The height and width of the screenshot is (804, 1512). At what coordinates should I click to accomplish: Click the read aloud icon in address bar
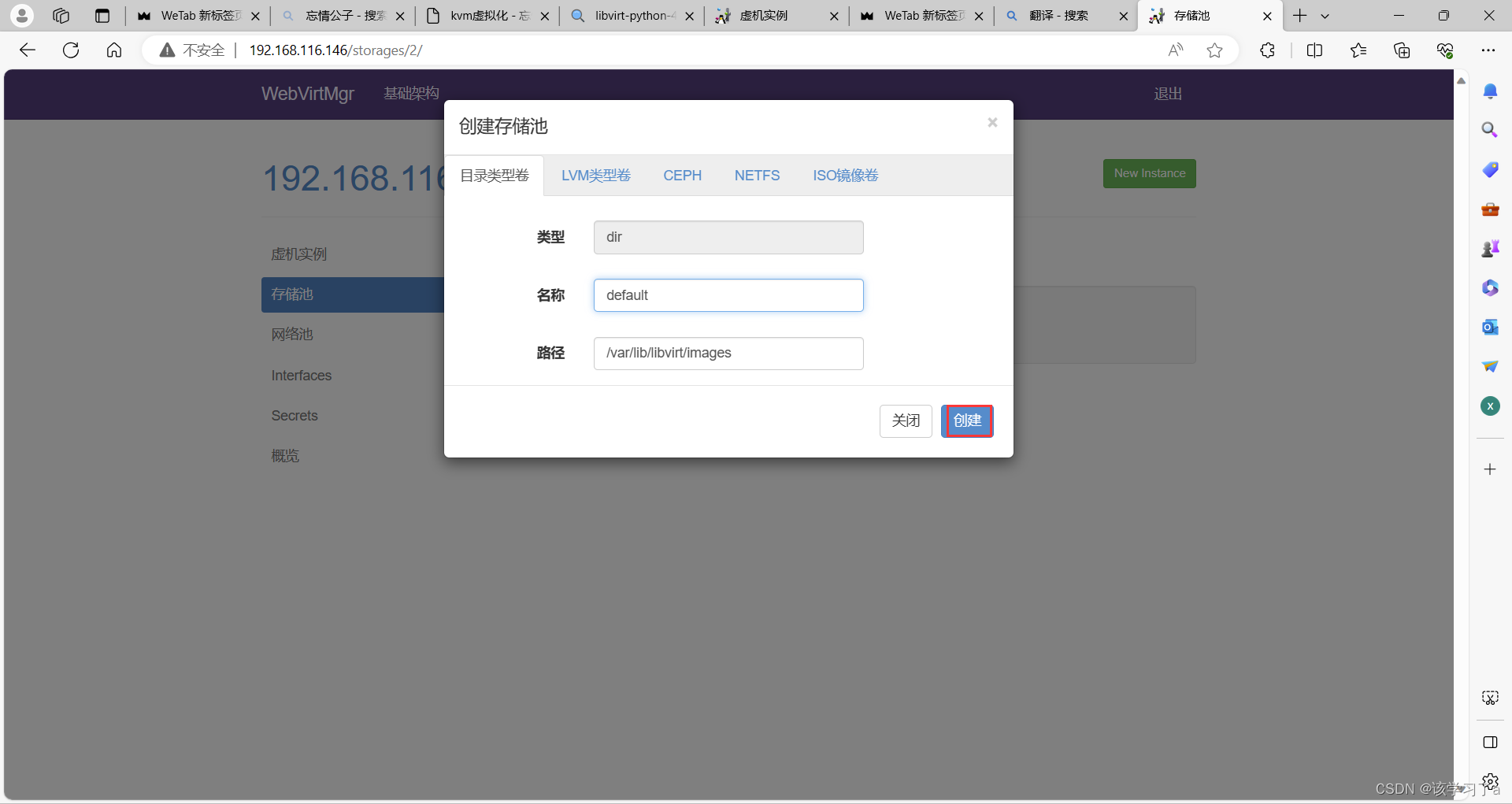point(1175,50)
